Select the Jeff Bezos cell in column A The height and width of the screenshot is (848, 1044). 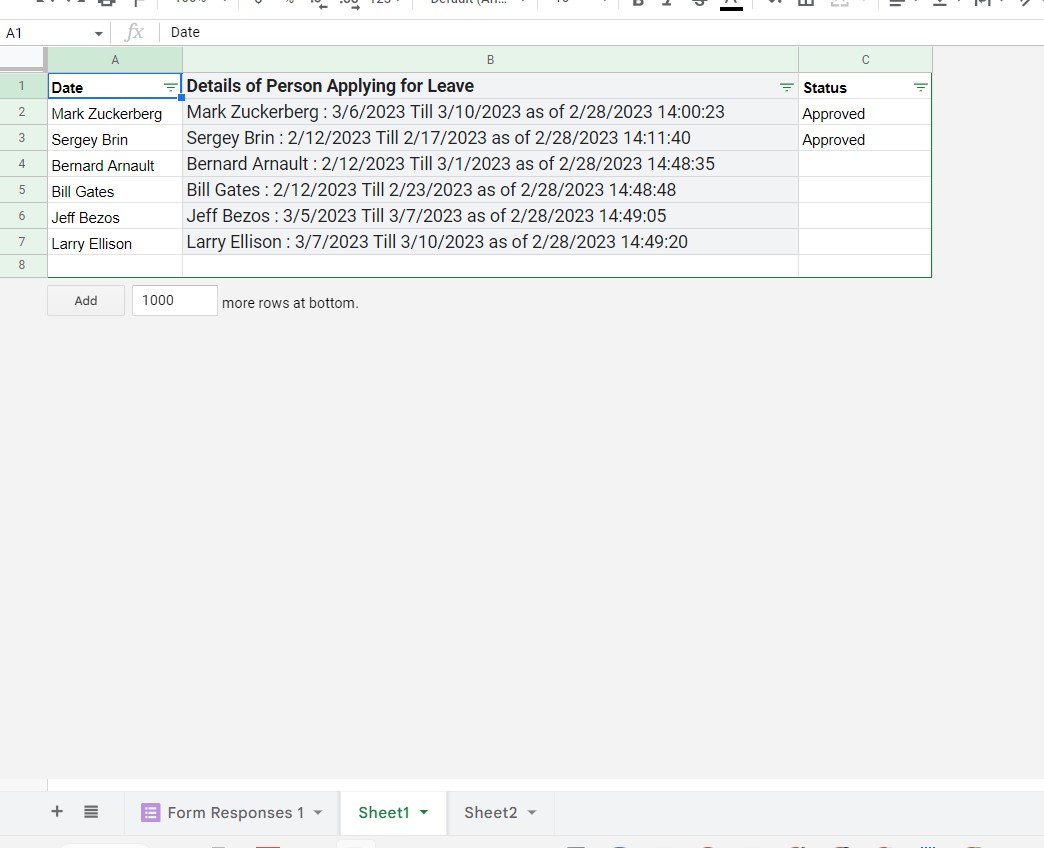(x=115, y=216)
